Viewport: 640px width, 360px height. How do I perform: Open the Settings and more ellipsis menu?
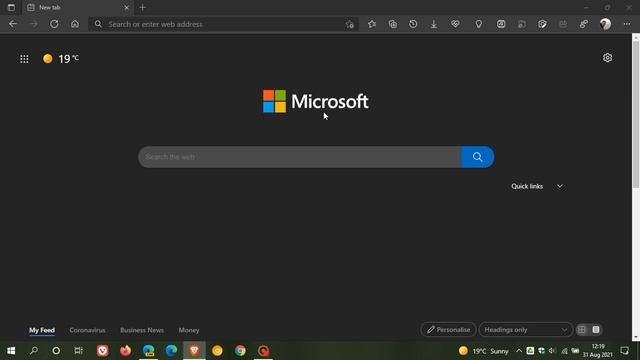pos(627,24)
